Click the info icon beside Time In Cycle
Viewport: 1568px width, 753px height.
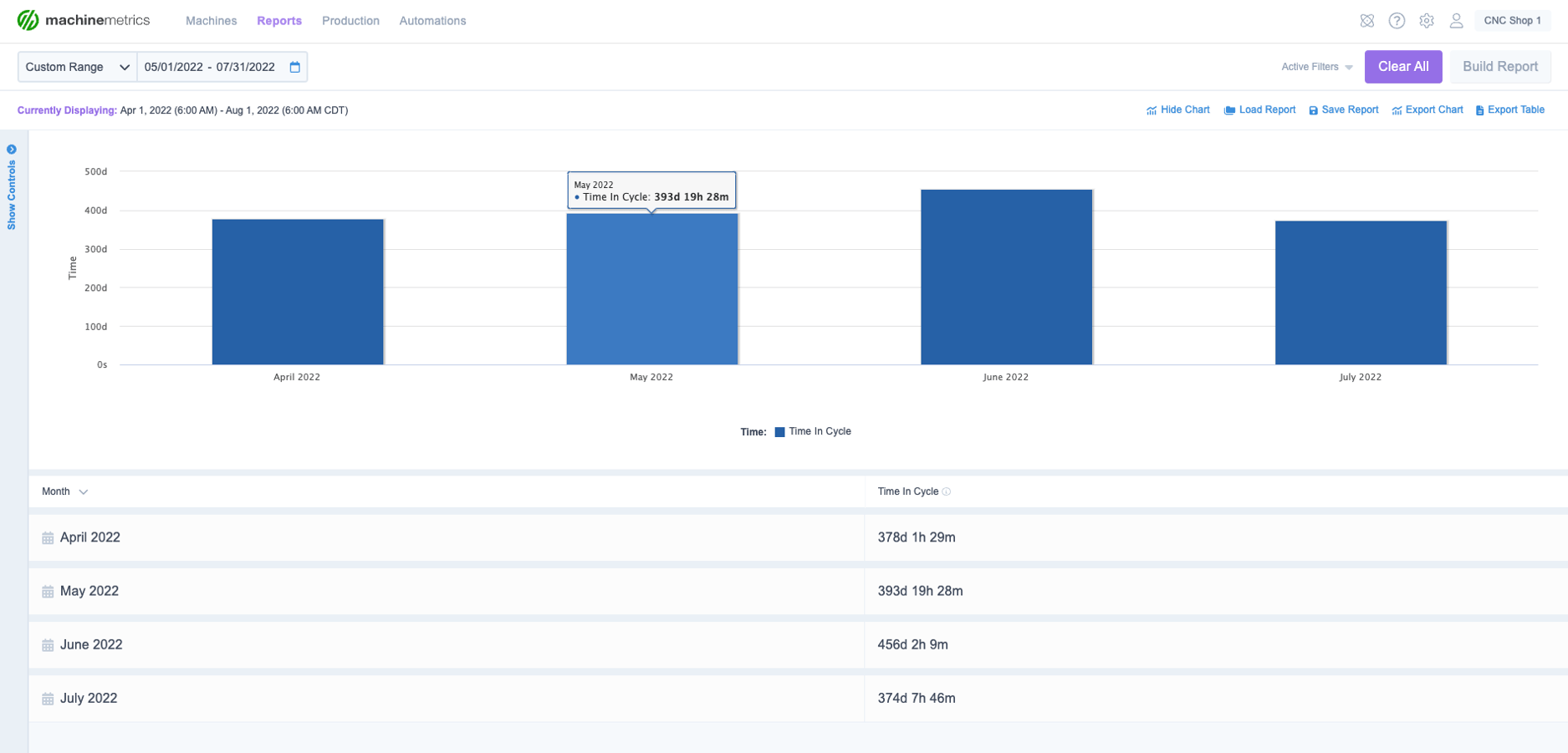point(947,491)
